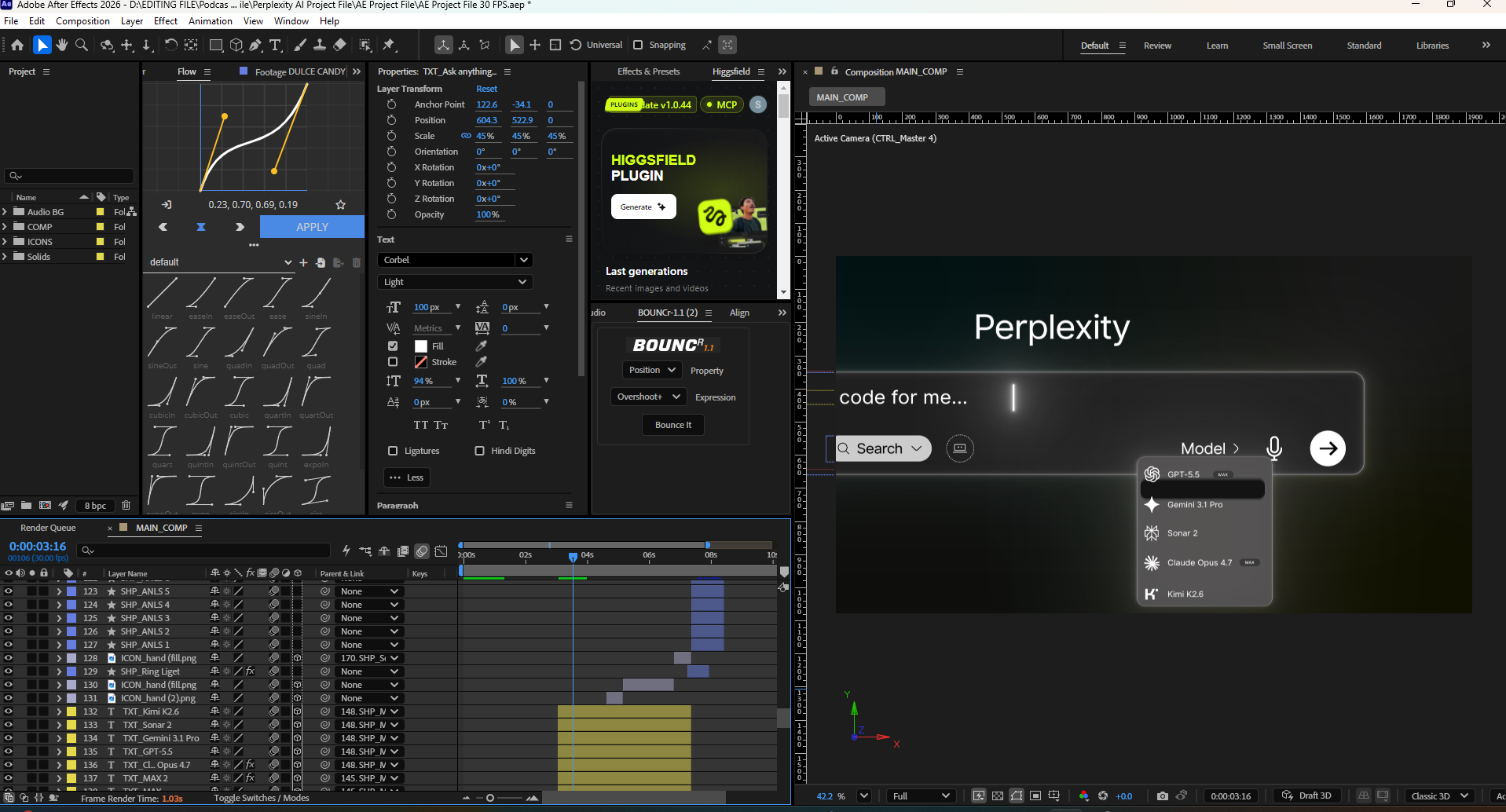The width and height of the screenshot is (1506, 812).
Task: Open the Effect menu
Action: (x=166, y=21)
